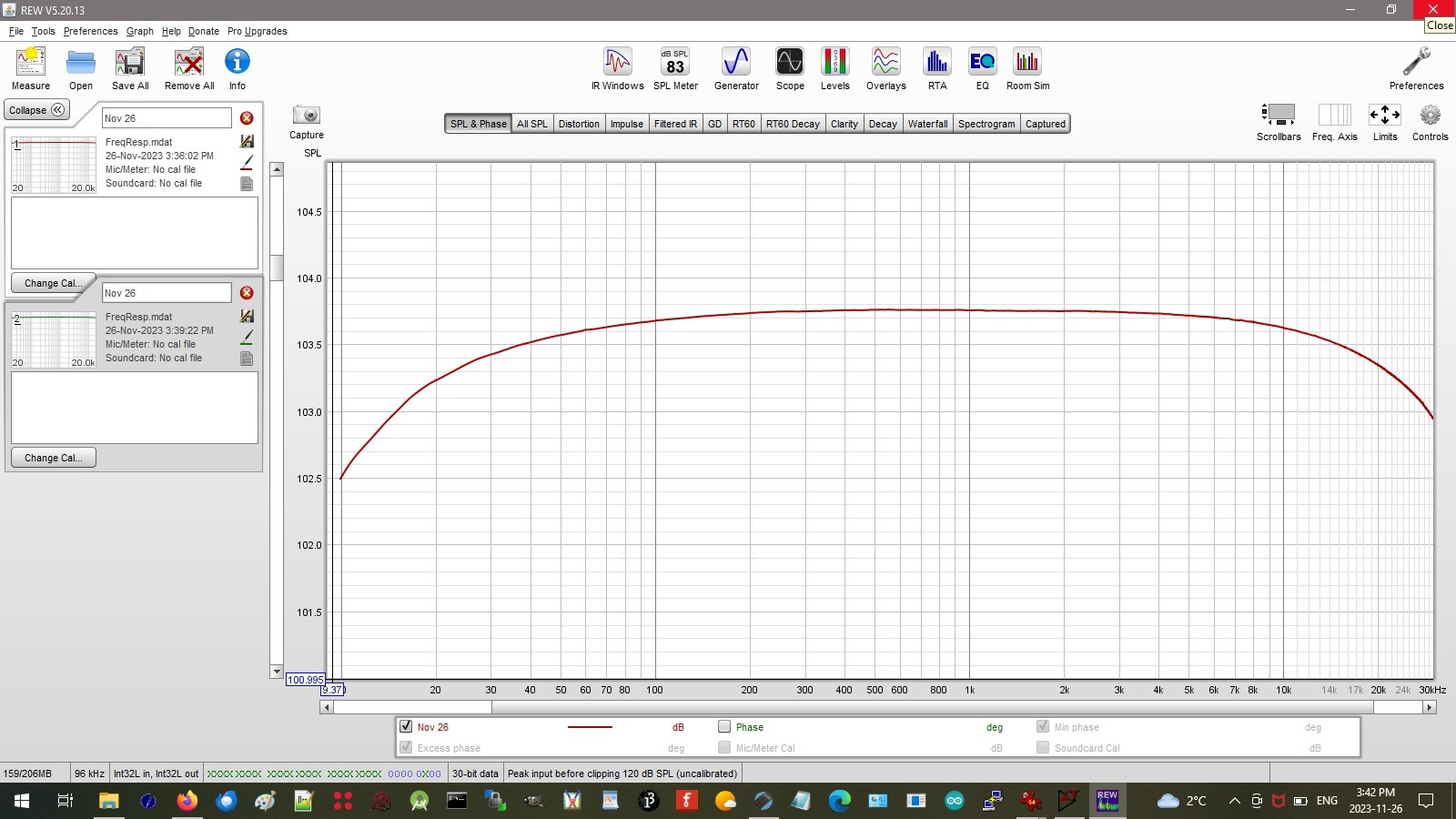Change measurement 1 trace color
Image resolution: width=1456 pixels, height=819 pixels.
(247, 162)
